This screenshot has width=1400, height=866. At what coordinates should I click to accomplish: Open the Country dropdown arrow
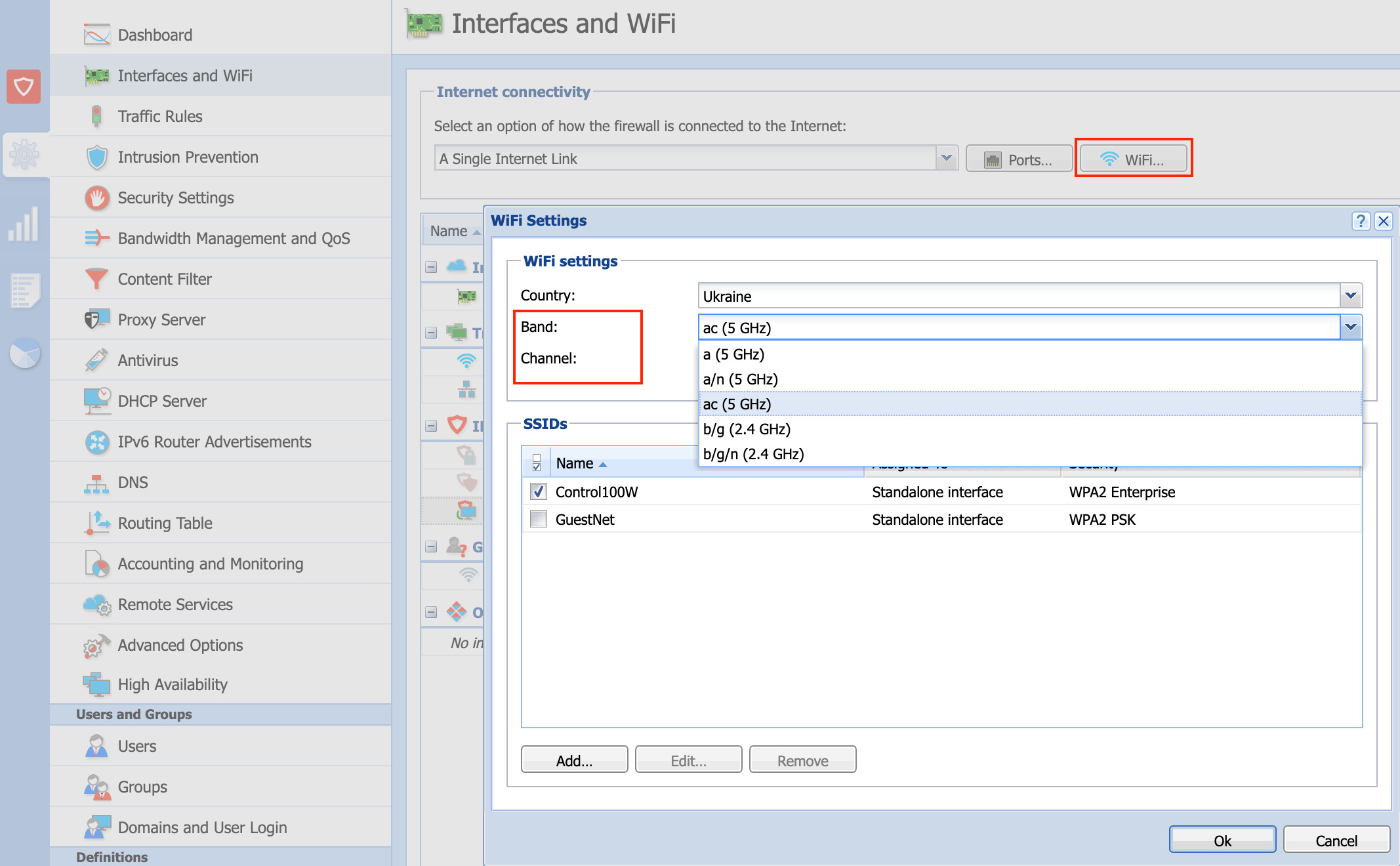pyautogui.click(x=1350, y=296)
